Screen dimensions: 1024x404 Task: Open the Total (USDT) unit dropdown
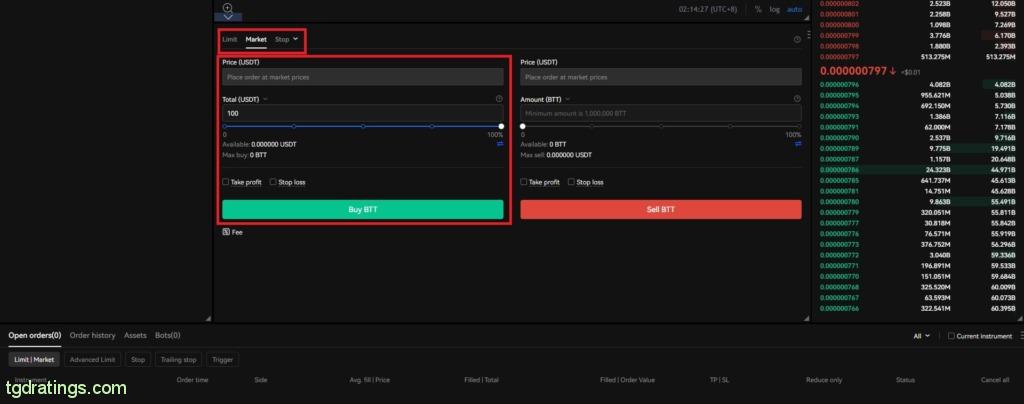coord(265,100)
